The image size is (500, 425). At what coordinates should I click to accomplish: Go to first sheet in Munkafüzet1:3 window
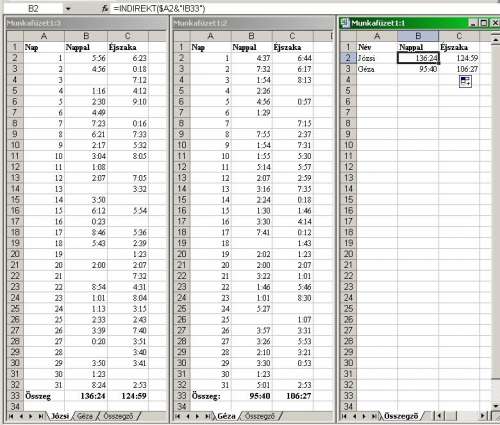(x=11, y=416)
